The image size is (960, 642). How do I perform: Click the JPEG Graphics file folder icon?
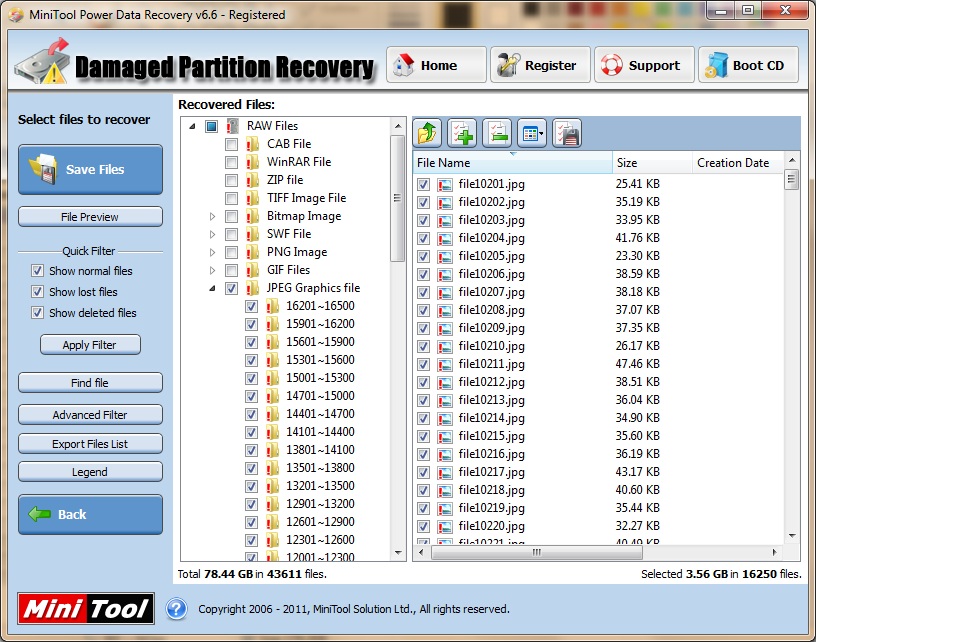tap(252, 288)
